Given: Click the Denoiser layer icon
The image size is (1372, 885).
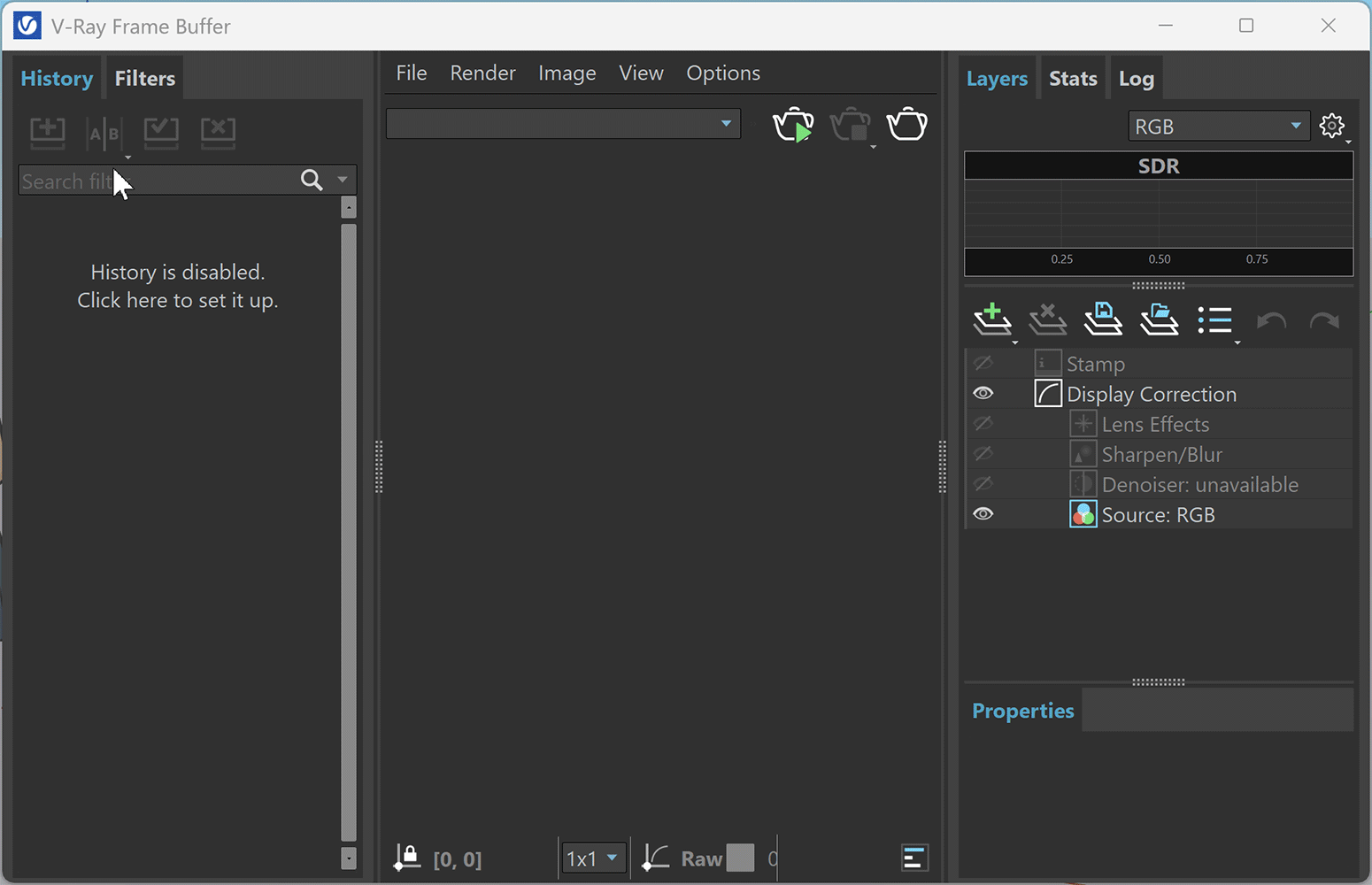Looking at the screenshot, I should point(1083,483).
